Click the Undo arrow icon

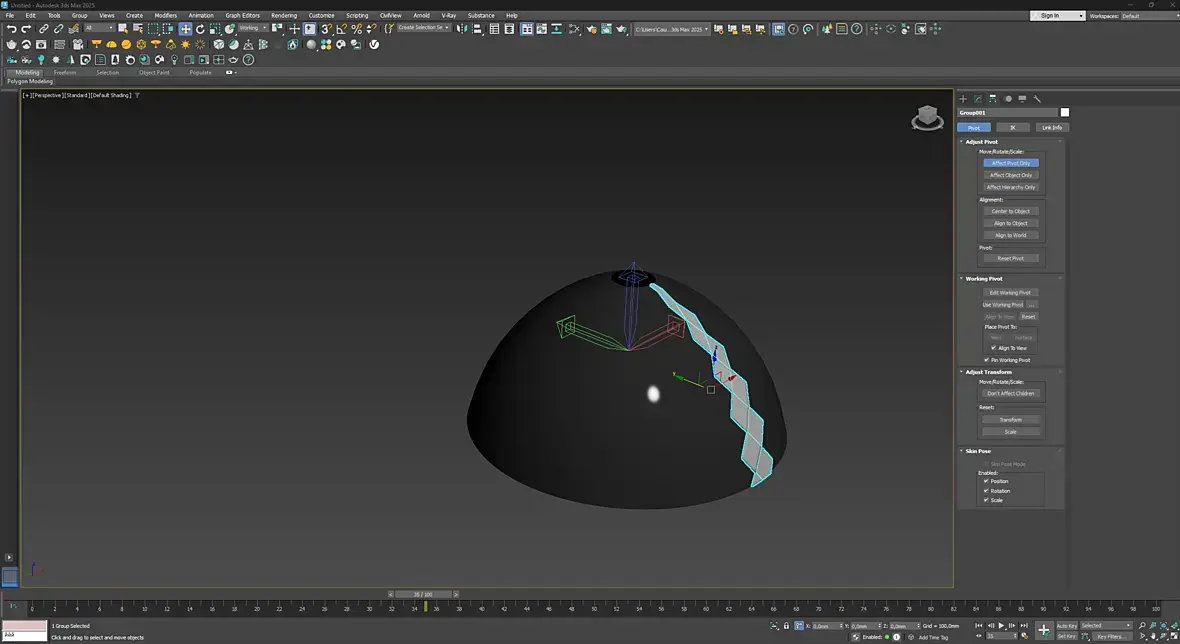click(11, 29)
